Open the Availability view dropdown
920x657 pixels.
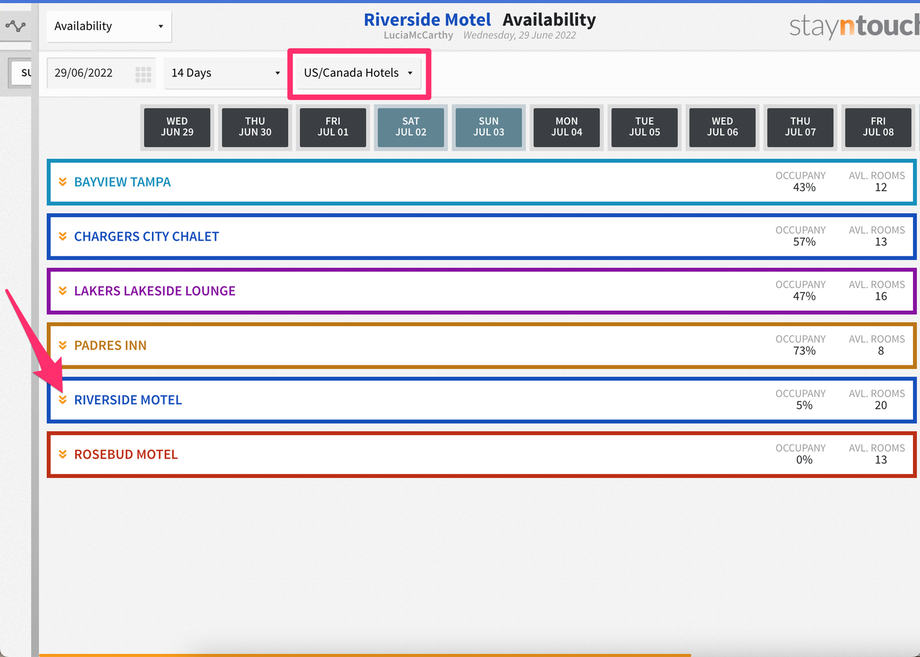point(109,26)
